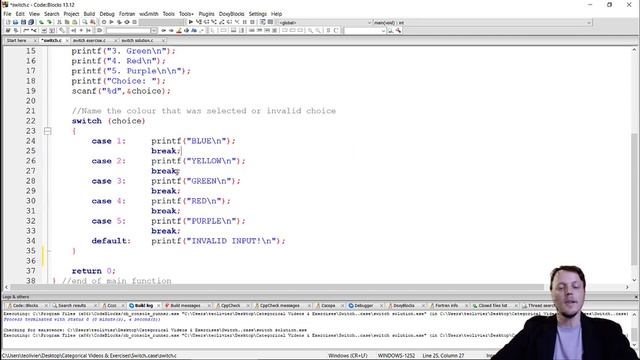The height and width of the screenshot is (360, 640).
Task: Copy selection with toolbar icon
Action: pos(67,22)
